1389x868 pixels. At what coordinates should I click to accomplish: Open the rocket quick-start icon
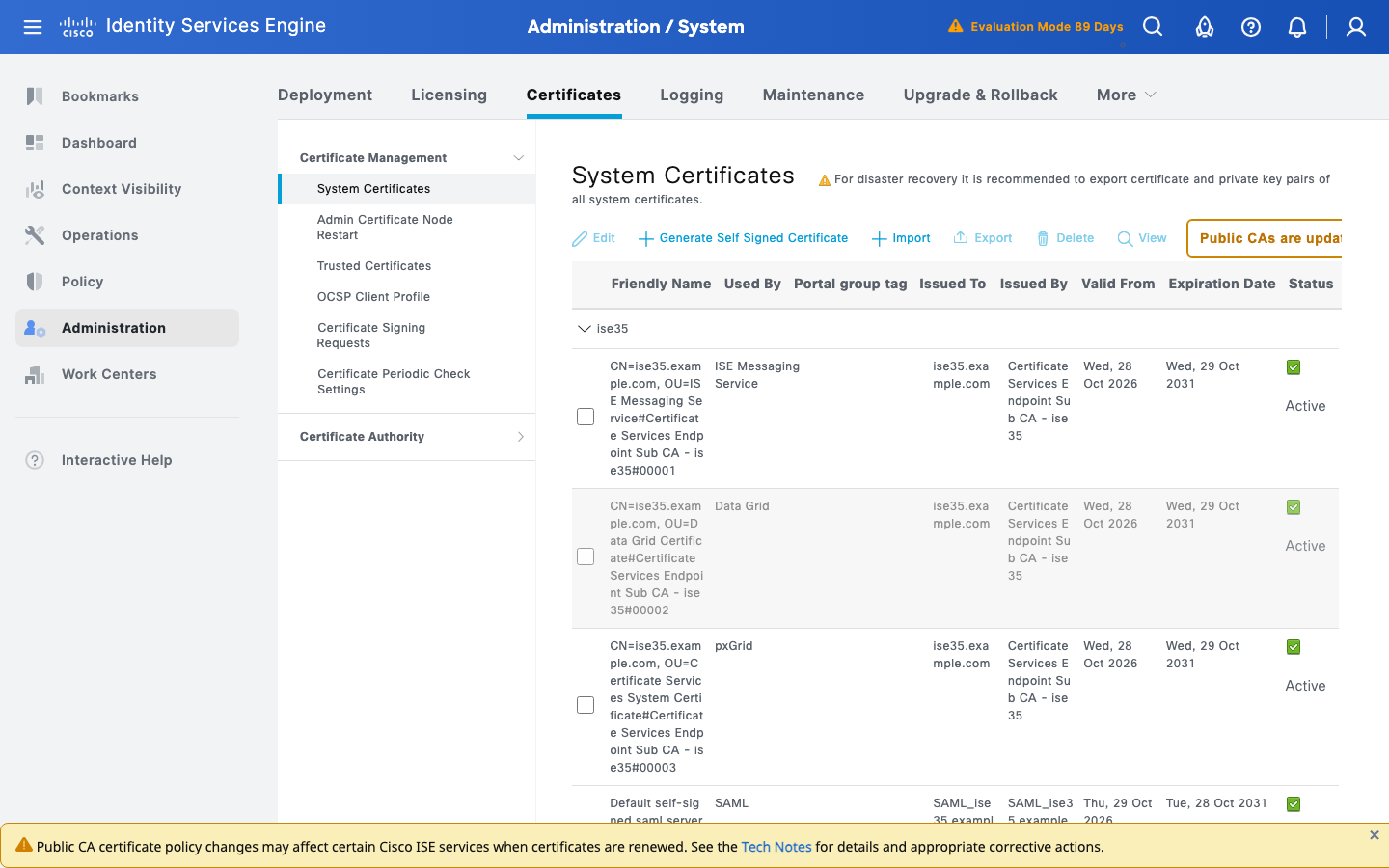(1205, 27)
